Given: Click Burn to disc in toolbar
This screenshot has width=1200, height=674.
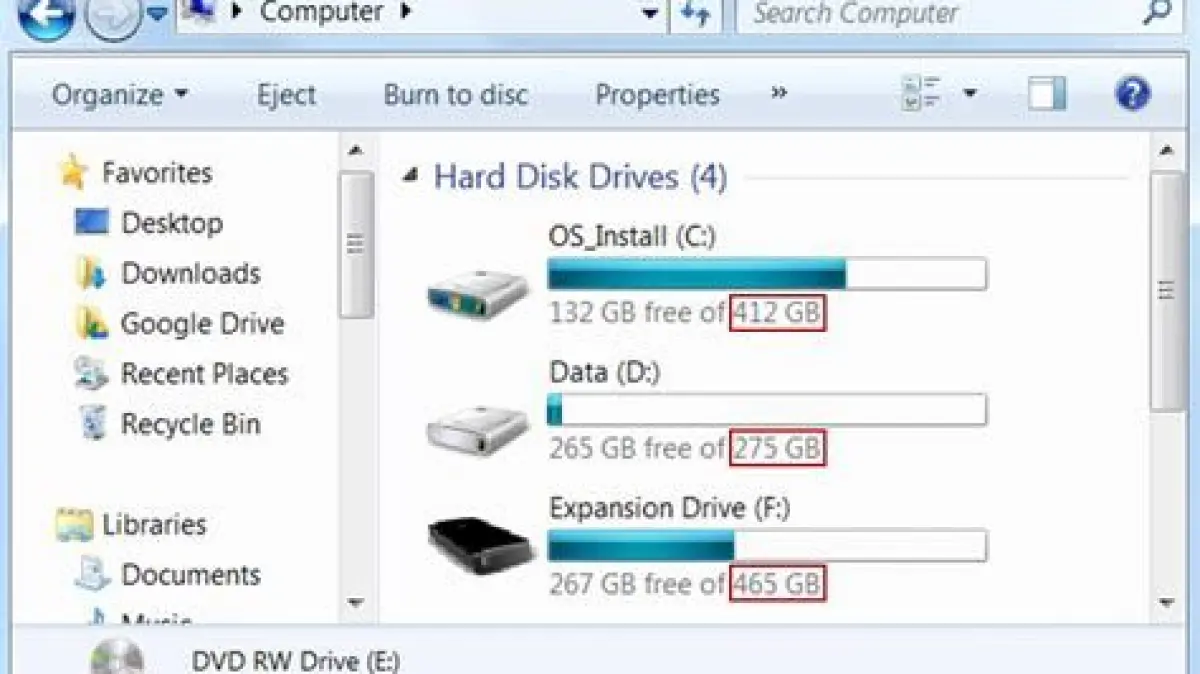Looking at the screenshot, I should (456, 95).
